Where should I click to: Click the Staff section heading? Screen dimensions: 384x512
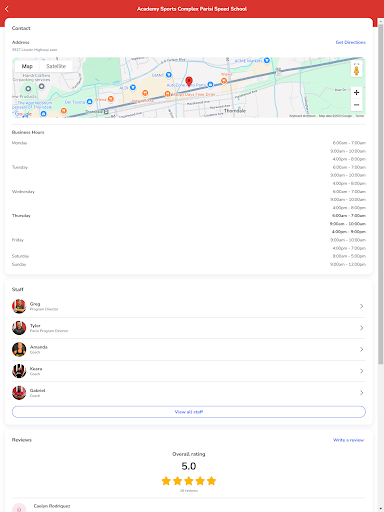(18, 289)
